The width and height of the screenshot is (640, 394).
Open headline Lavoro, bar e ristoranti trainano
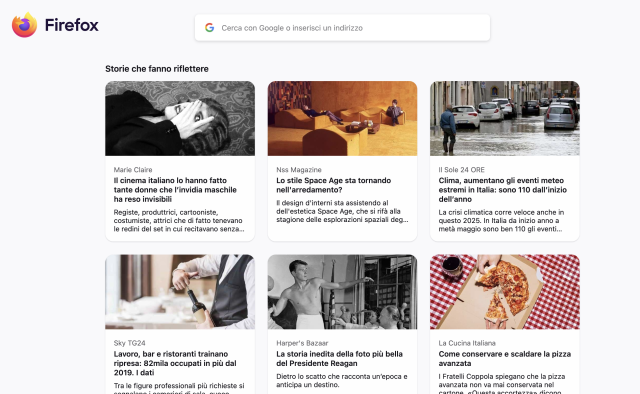click(x=175, y=363)
